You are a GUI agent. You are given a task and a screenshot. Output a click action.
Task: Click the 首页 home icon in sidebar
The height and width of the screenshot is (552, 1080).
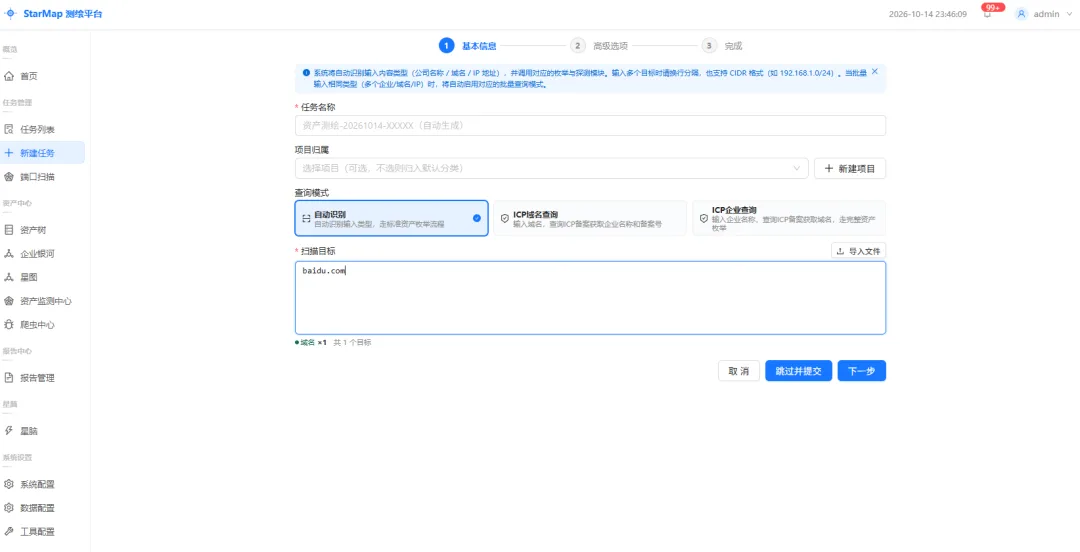pyautogui.click(x=9, y=76)
